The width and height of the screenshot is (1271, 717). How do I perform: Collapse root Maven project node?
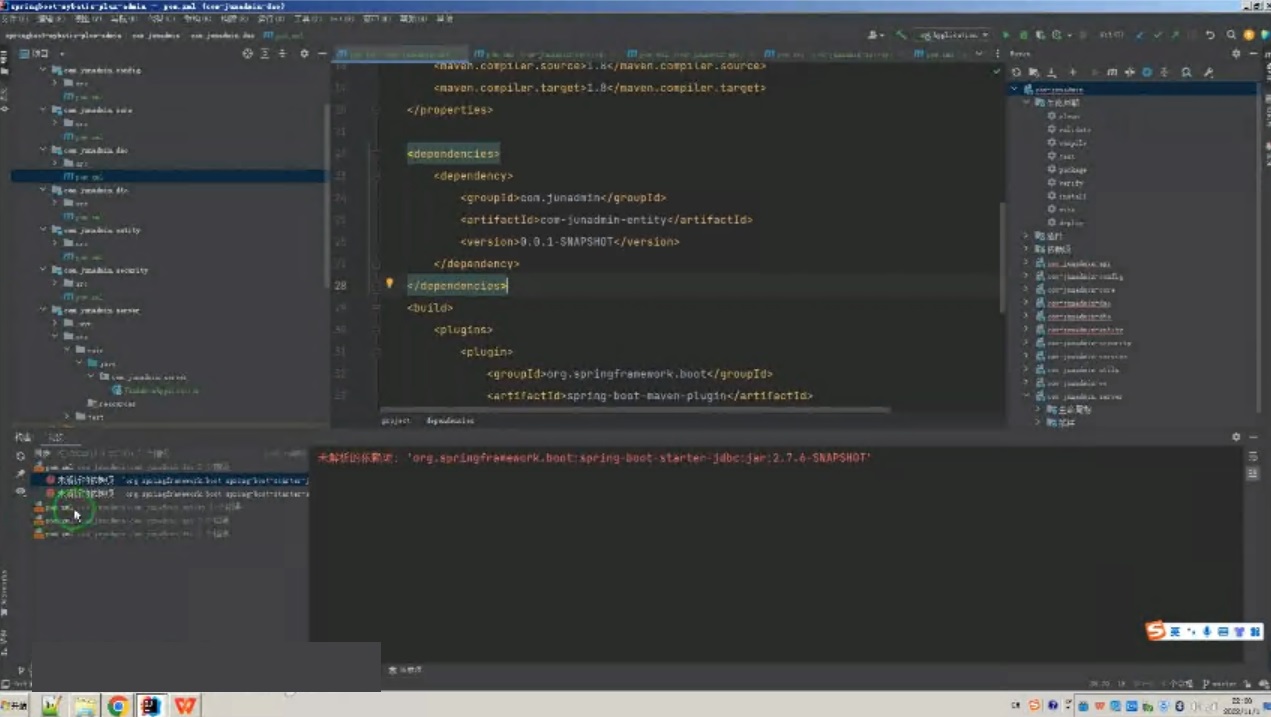(1015, 89)
